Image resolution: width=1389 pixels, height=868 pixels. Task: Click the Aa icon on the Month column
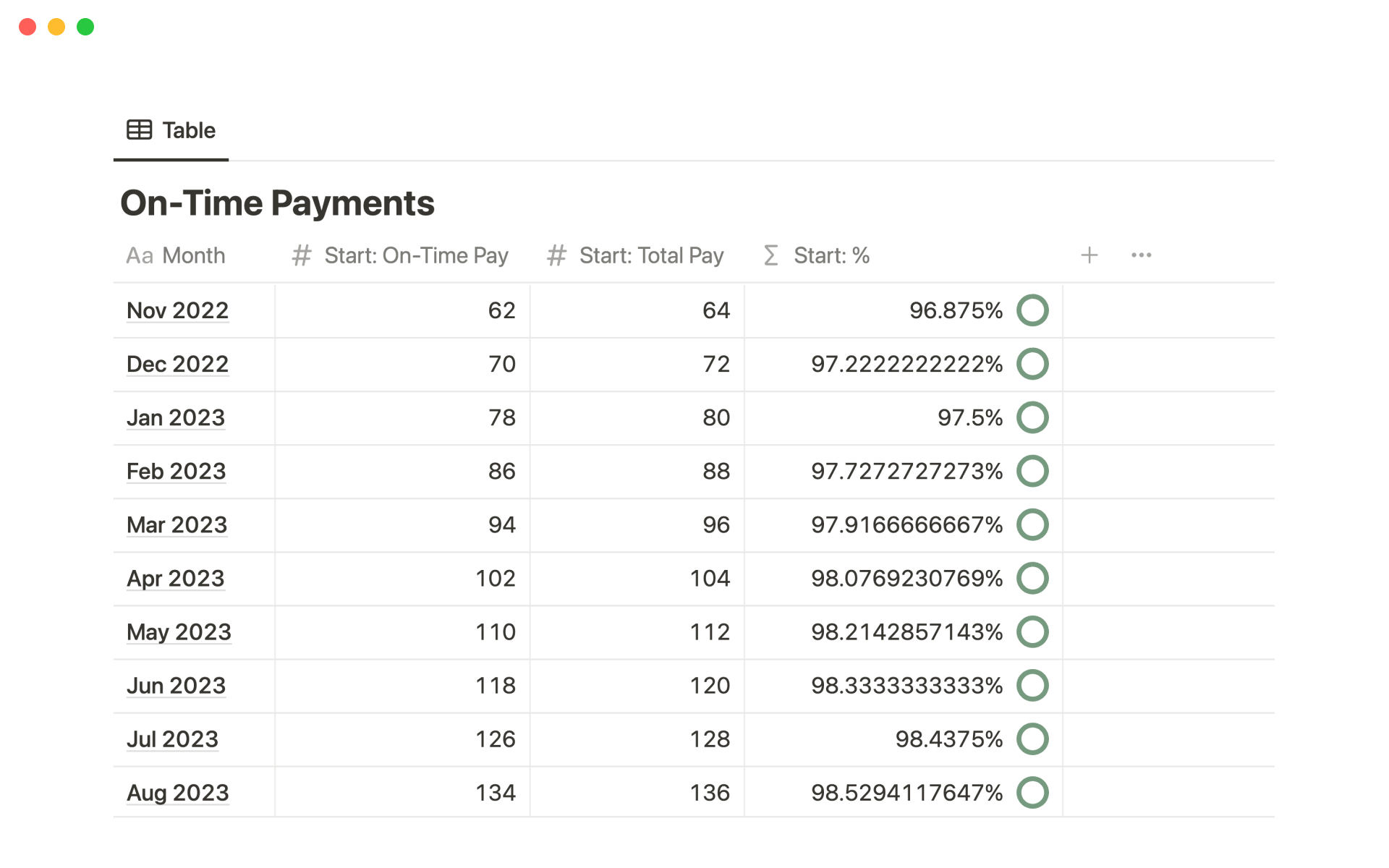pos(139,255)
